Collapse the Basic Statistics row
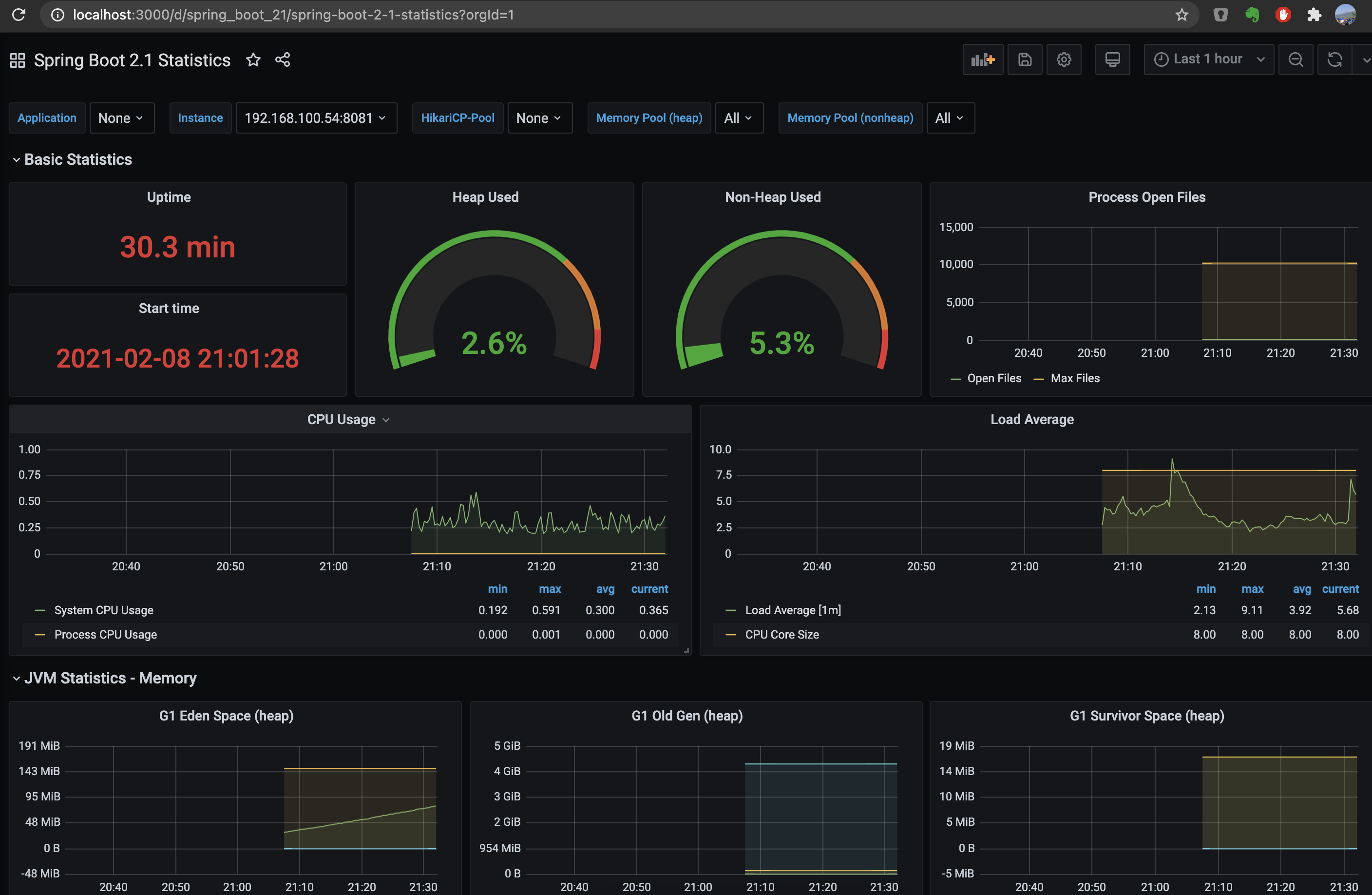1372x895 pixels. click(72, 159)
